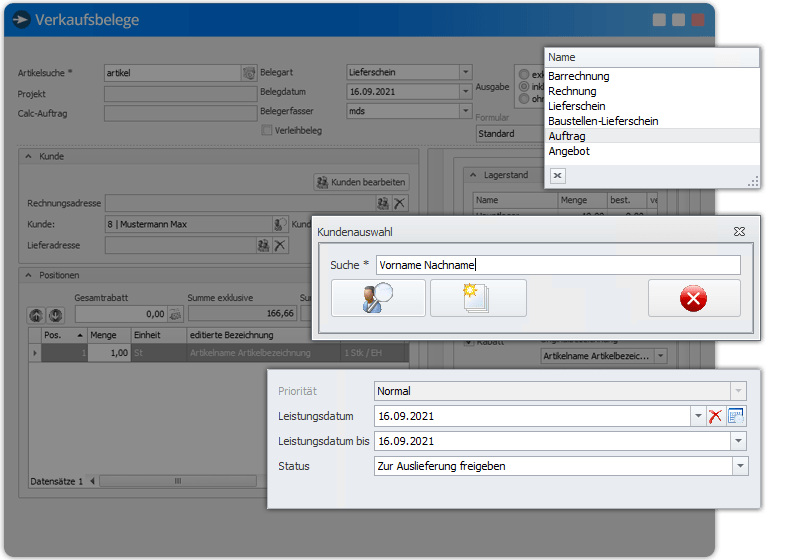The image size is (800, 560).
Task: Sort by the Pos. column header
Action: click(x=64, y=335)
